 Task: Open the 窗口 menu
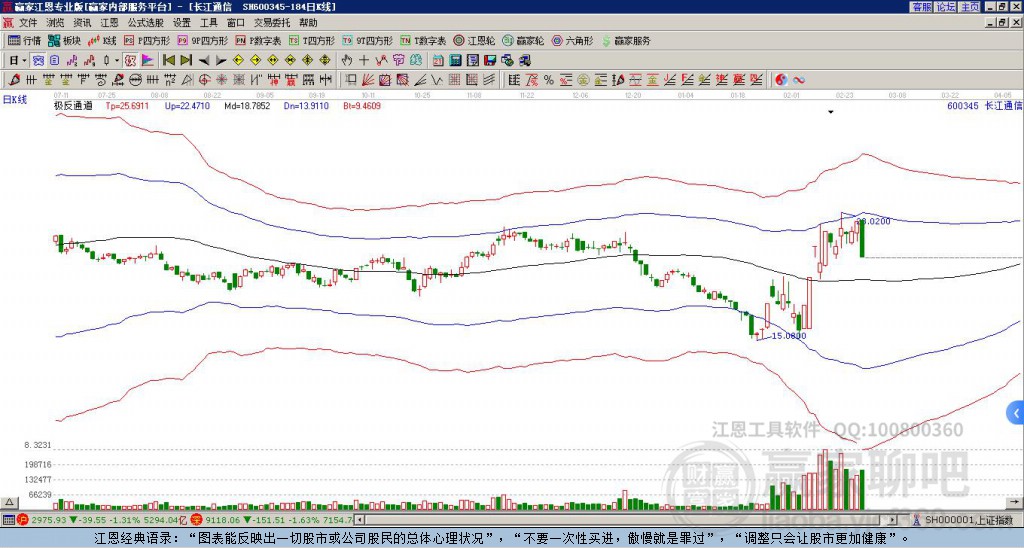coord(236,23)
